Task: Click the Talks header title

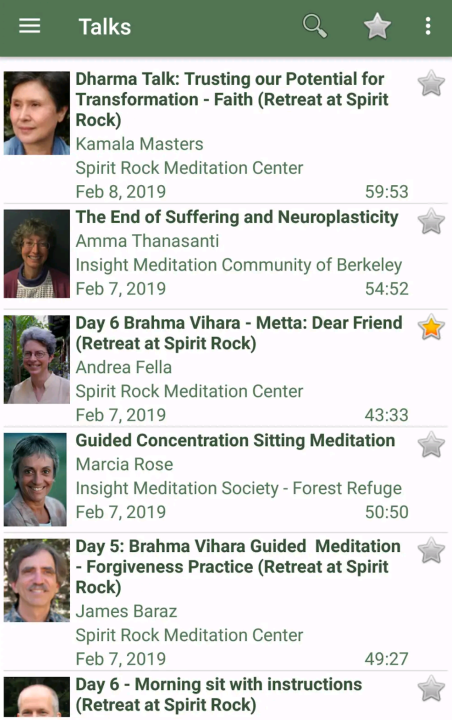Action: (105, 27)
